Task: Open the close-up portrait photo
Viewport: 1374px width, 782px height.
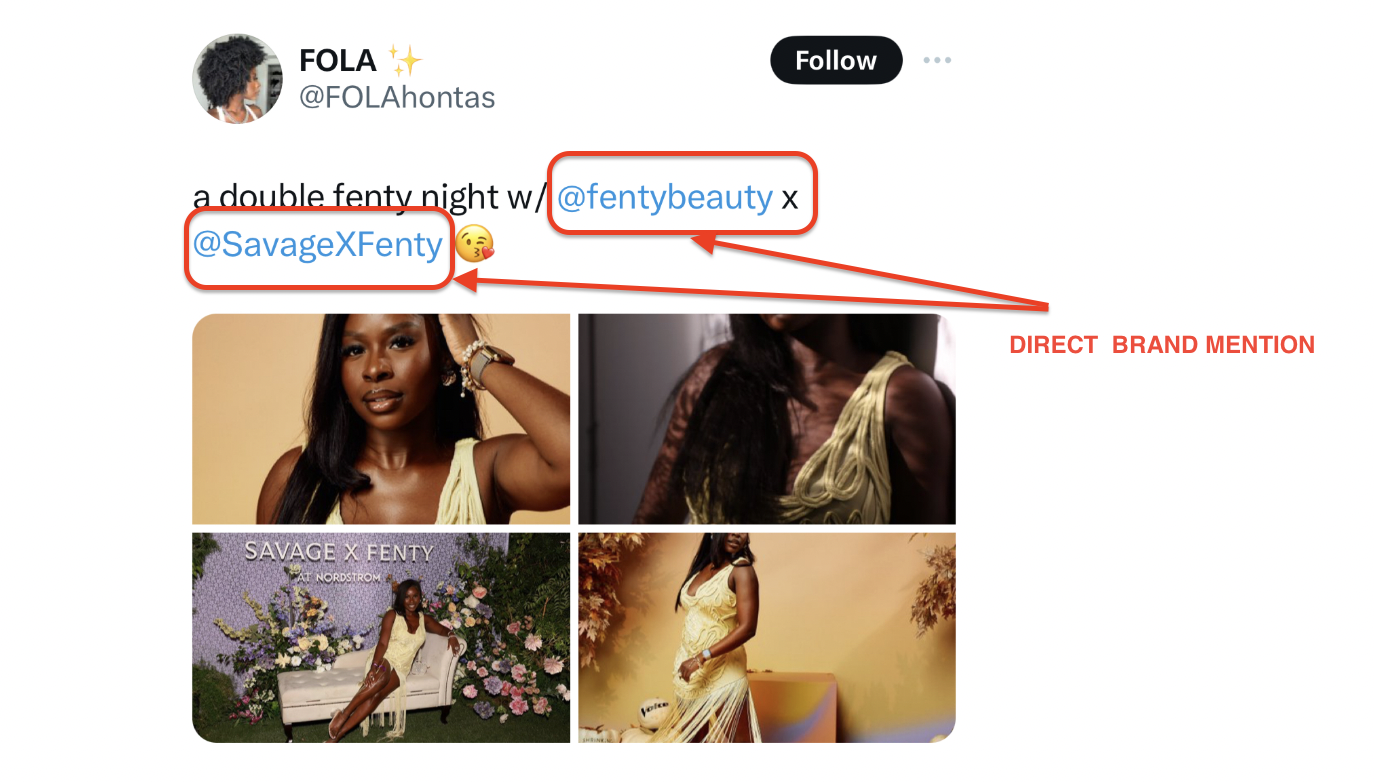Action: pos(381,419)
